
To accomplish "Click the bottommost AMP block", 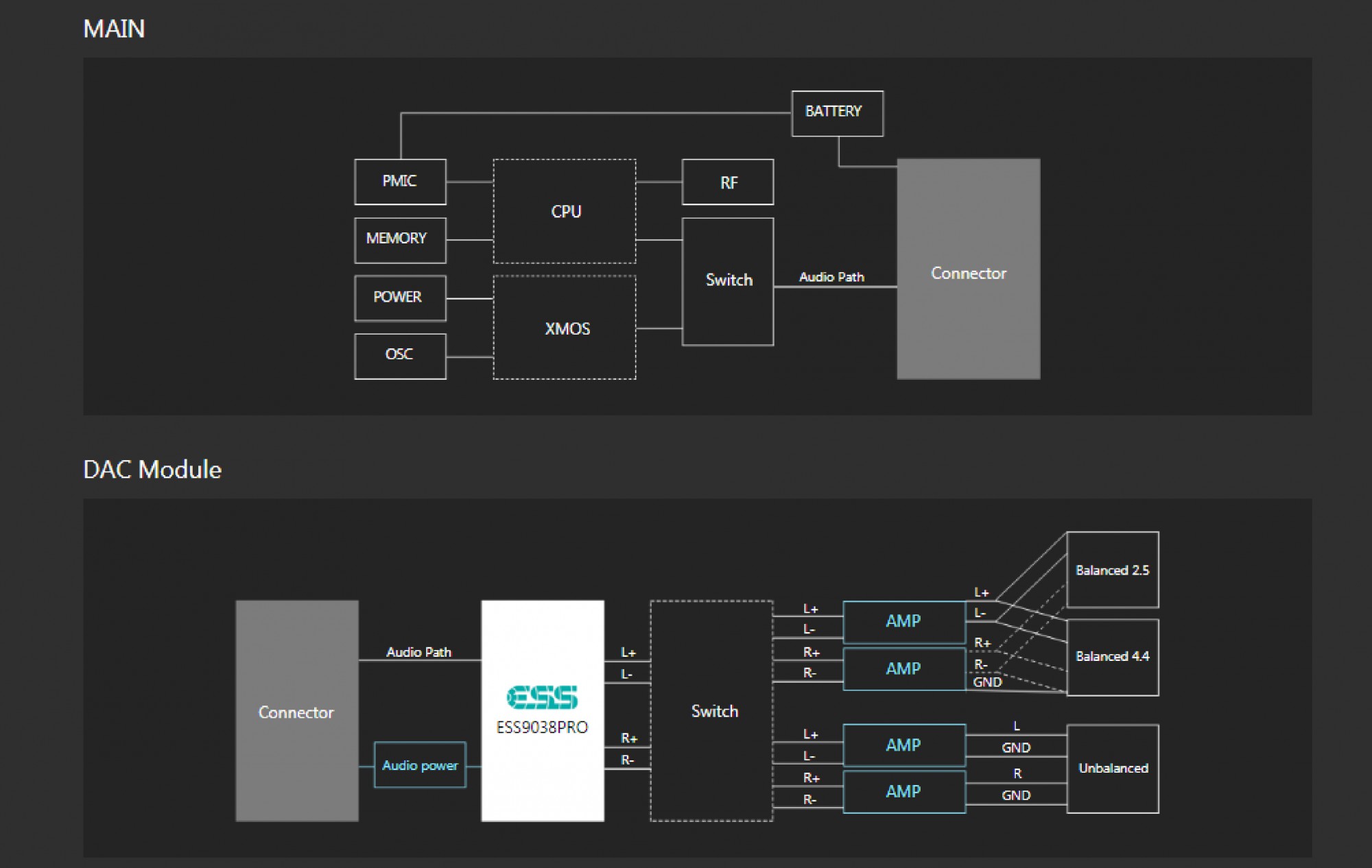I will click(x=903, y=792).
